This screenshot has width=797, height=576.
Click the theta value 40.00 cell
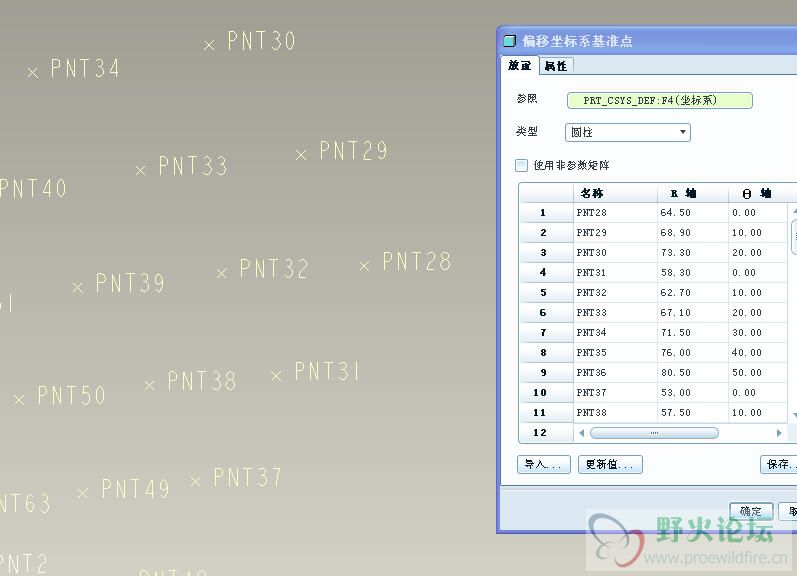tap(757, 352)
